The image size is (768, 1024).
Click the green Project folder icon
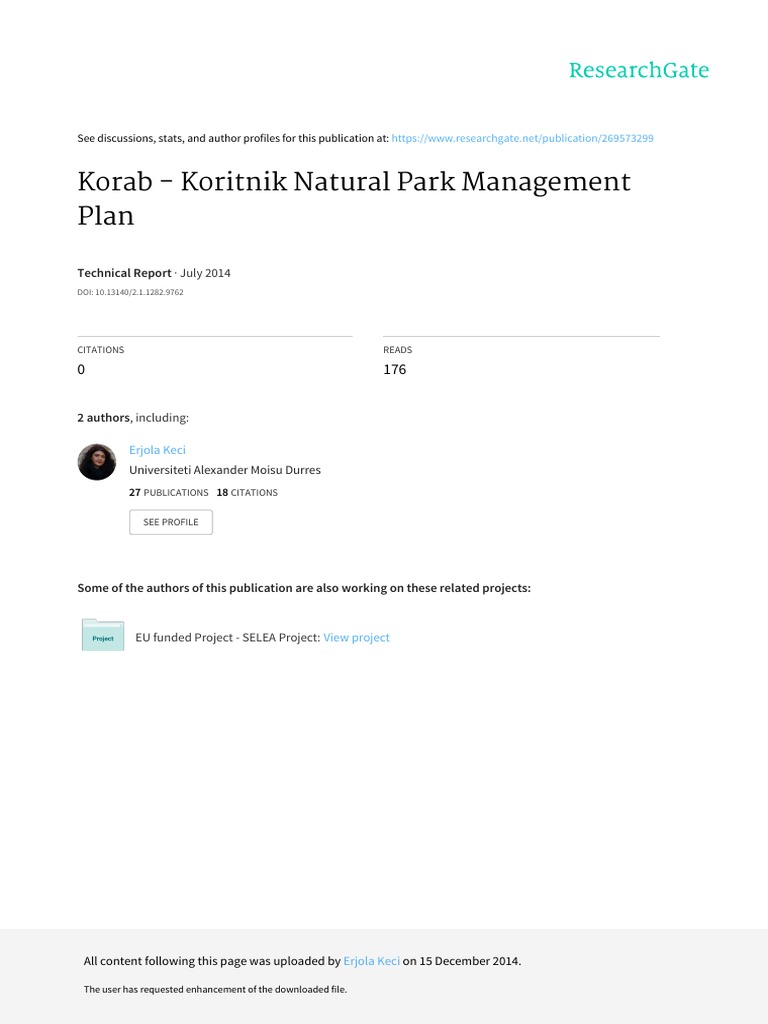[x=103, y=636]
